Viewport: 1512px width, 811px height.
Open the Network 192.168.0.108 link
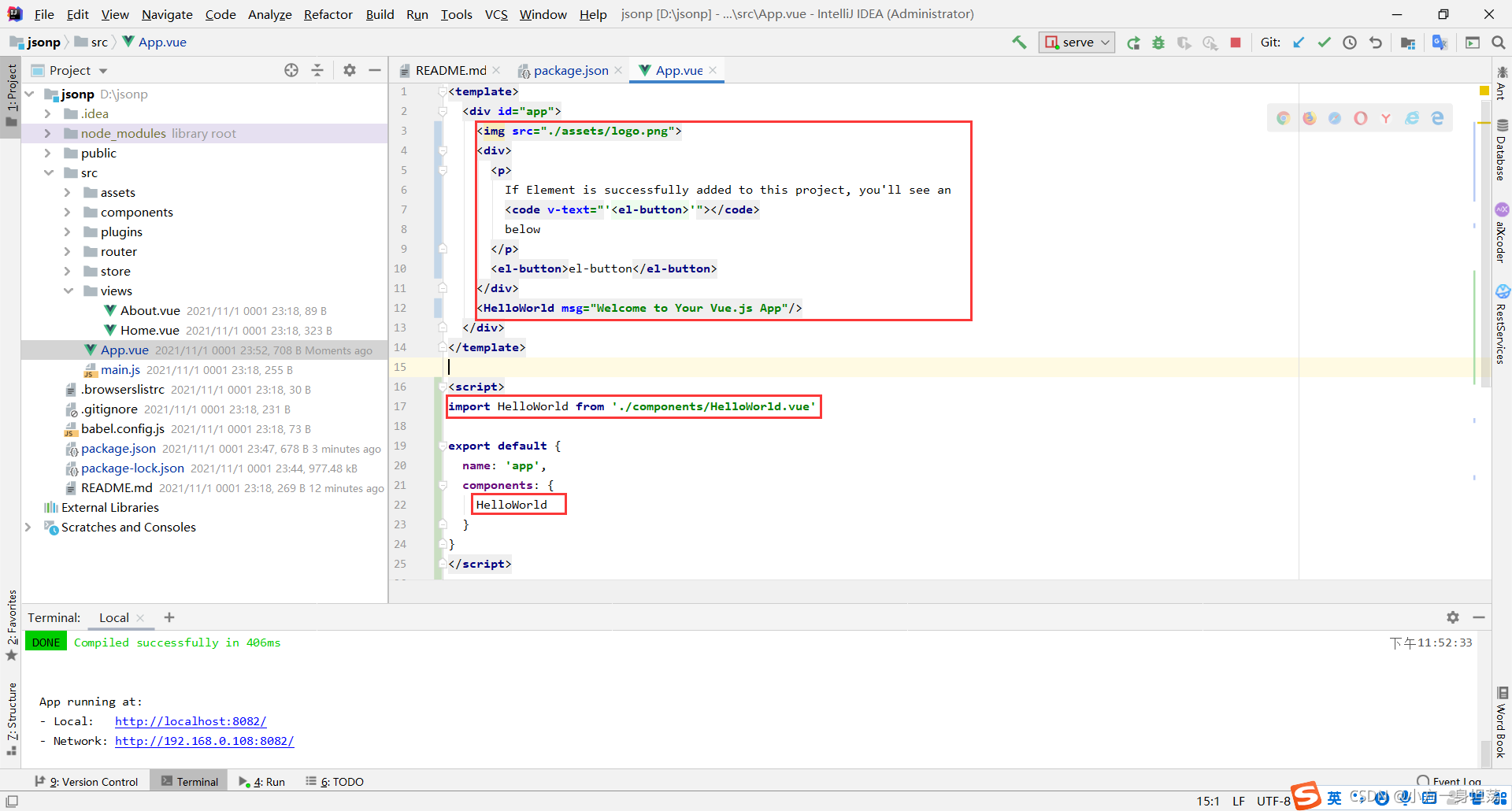pos(205,741)
